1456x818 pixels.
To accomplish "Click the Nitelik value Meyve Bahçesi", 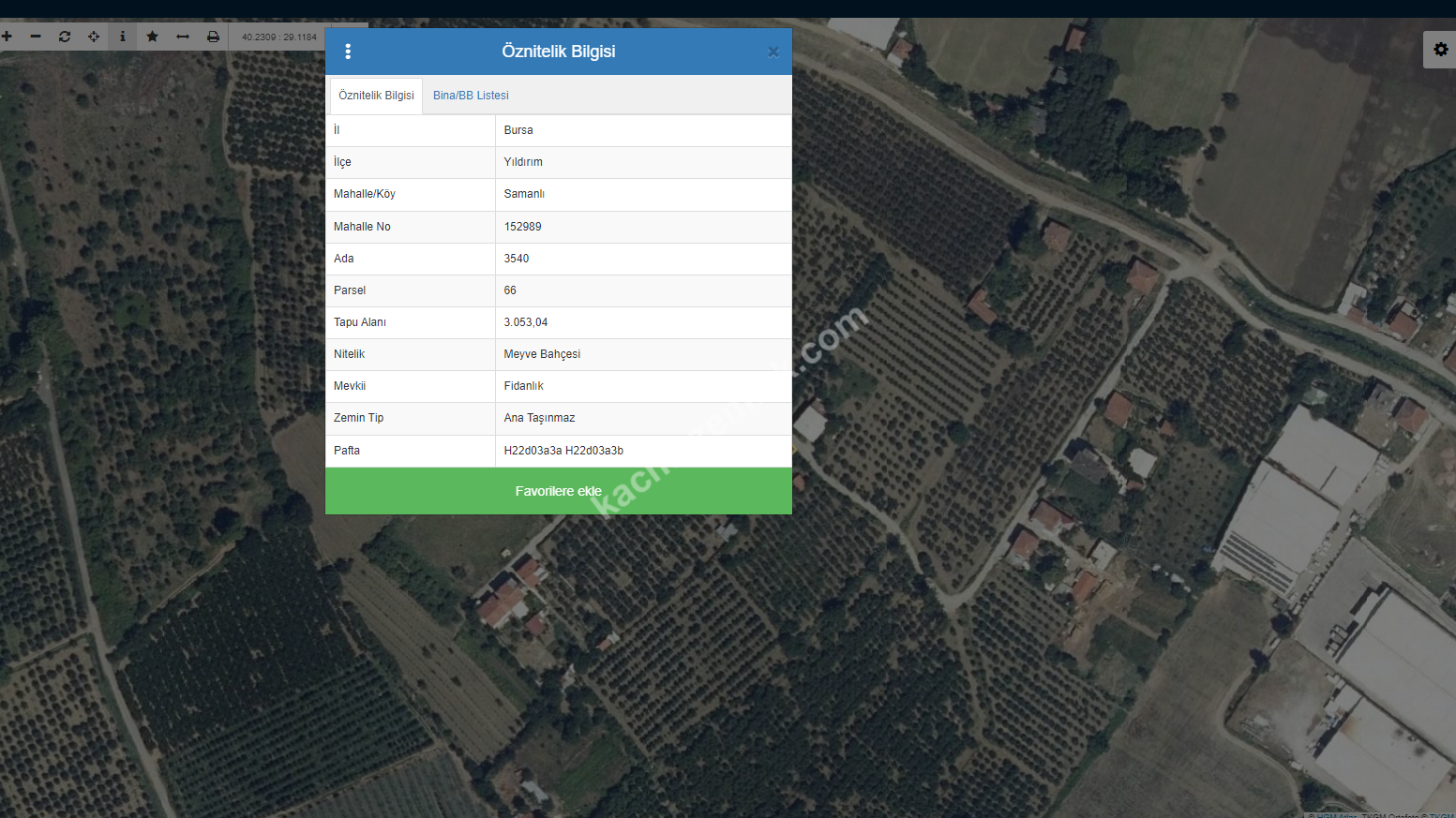I will 542,354.
